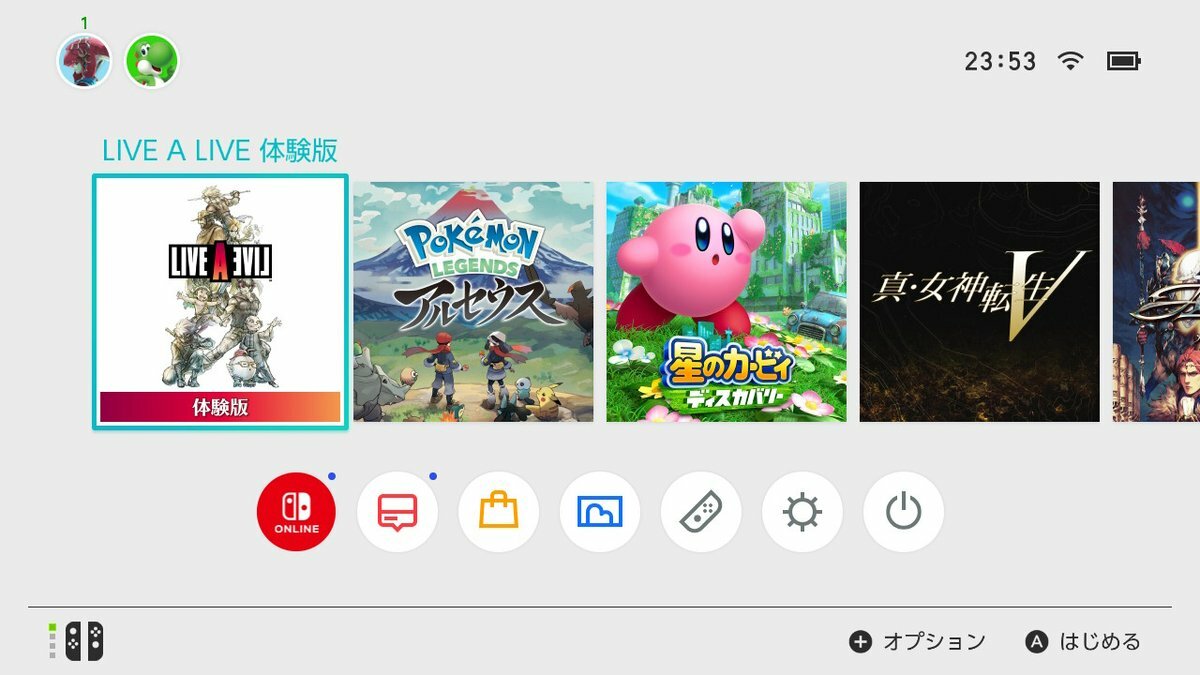Select the LIVE A LIVE demo tile
Image resolution: width=1200 pixels, height=675 pixels.
220,302
